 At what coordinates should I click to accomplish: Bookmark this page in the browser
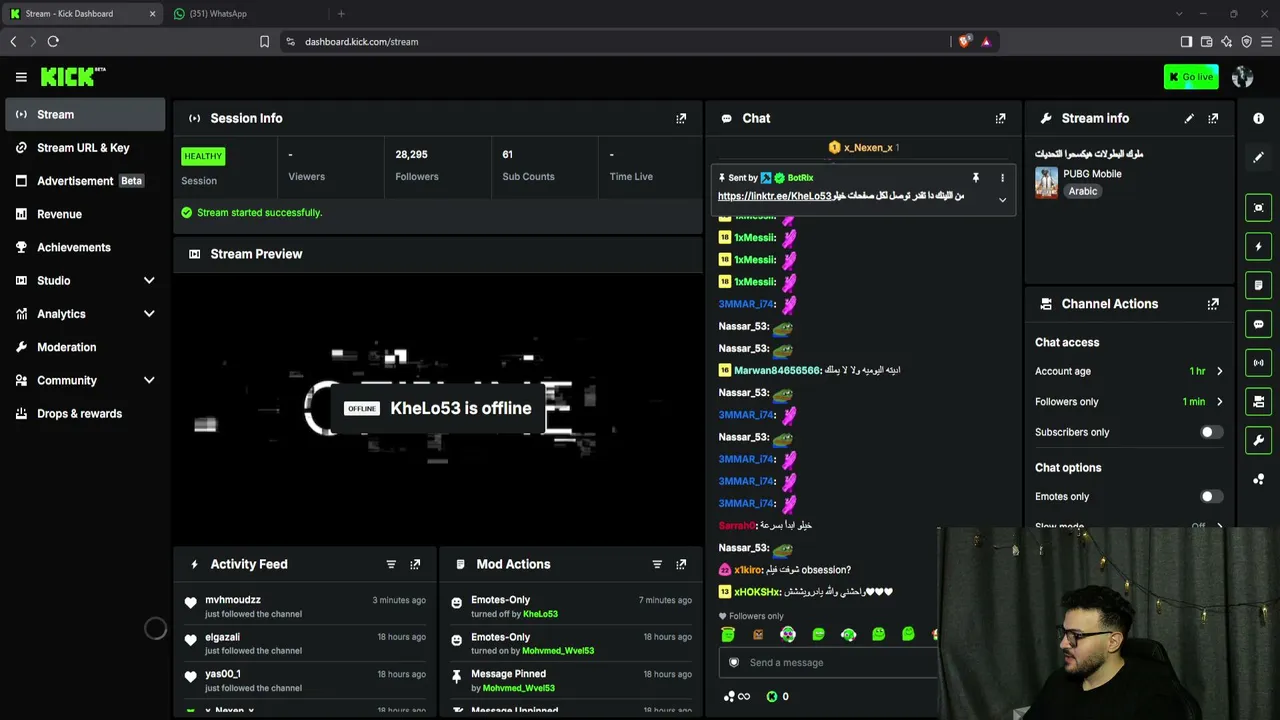pos(264,42)
